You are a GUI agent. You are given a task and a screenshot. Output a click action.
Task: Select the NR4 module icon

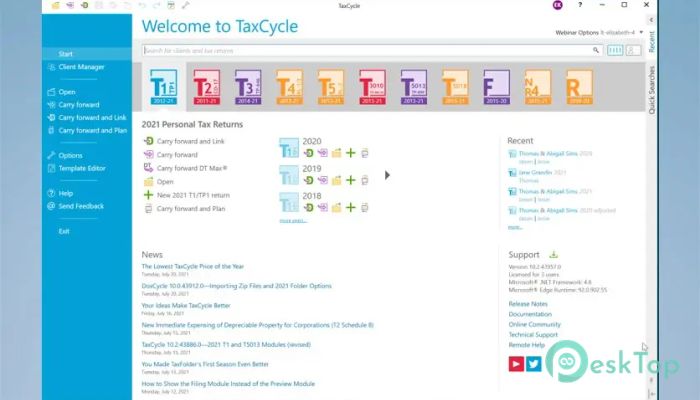[x=538, y=87]
